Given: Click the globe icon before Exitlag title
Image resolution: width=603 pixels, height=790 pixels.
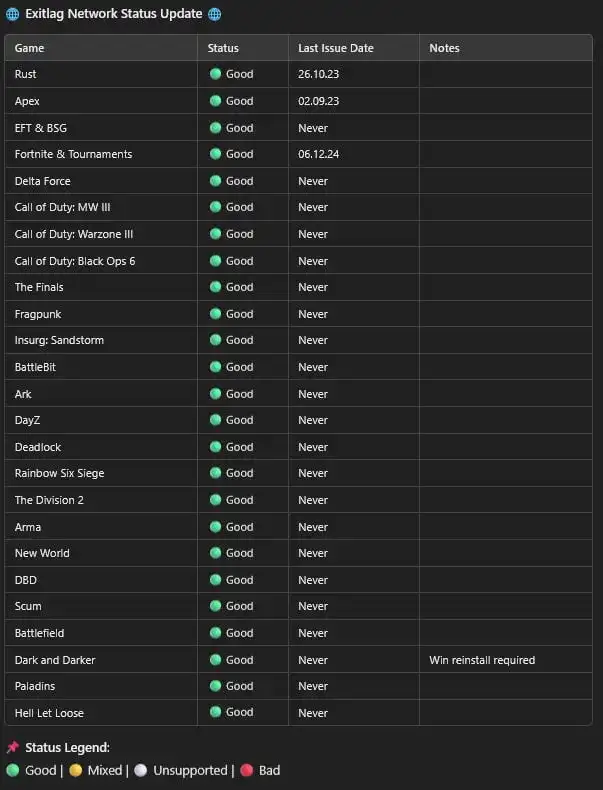Looking at the screenshot, I should [12, 14].
